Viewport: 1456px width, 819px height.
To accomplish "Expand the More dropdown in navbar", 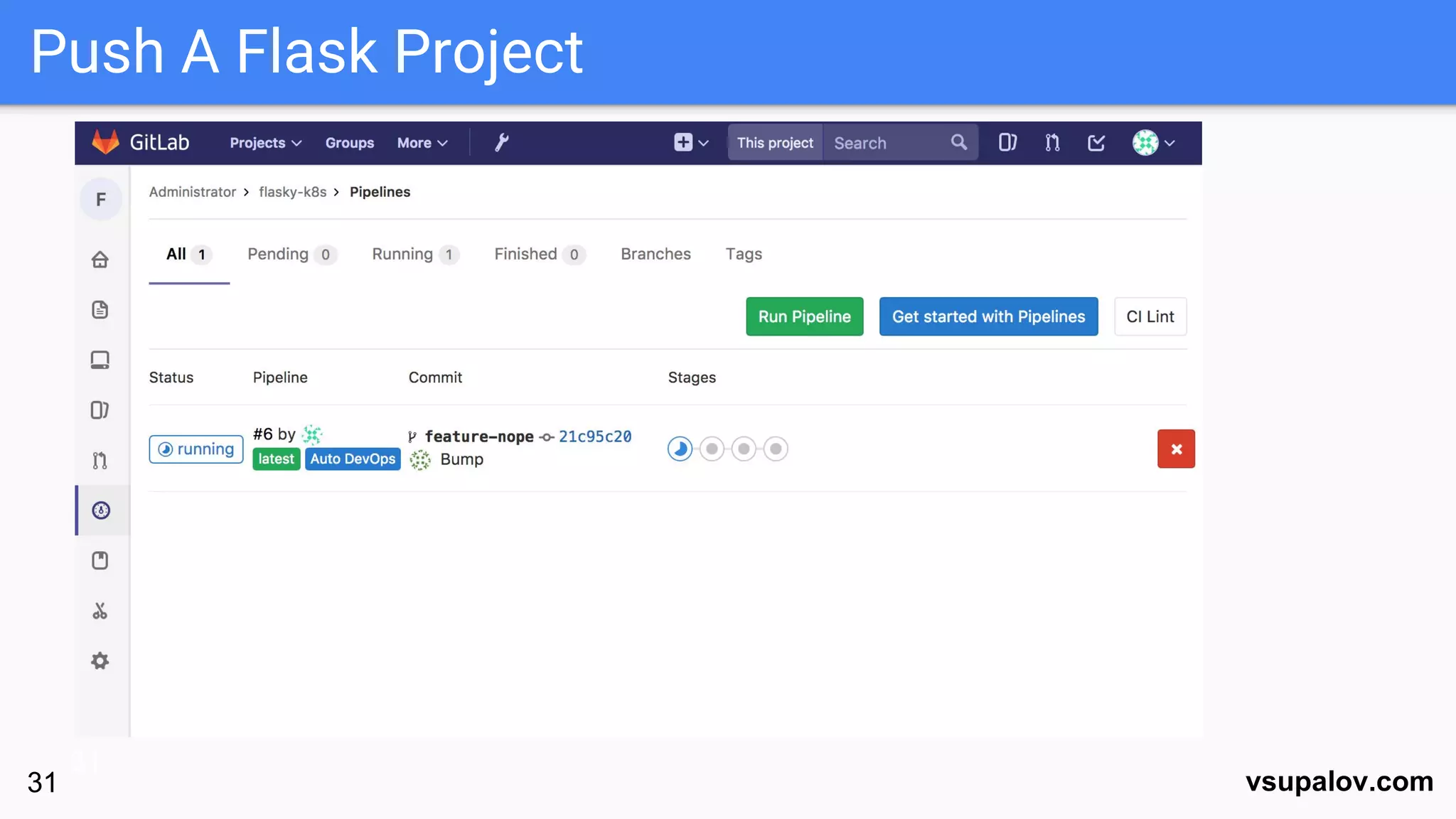I will (x=422, y=143).
